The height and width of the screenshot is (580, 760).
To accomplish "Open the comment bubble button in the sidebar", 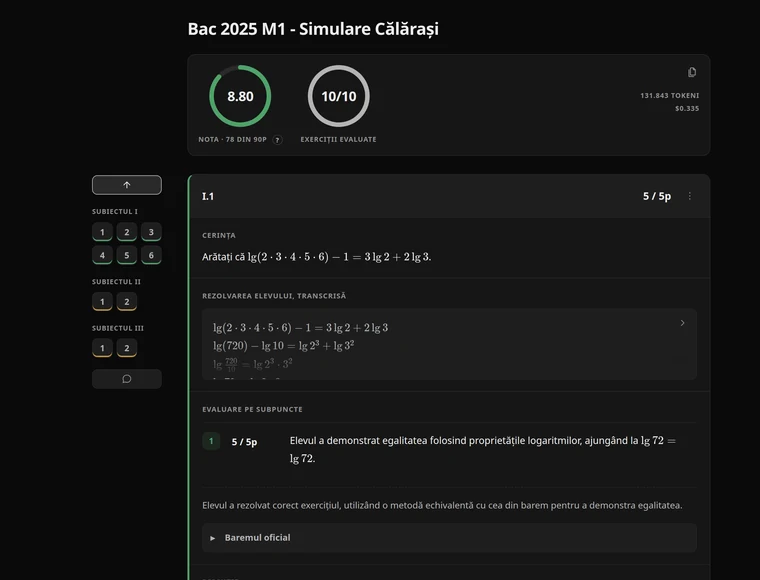I will pyautogui.click(x=127, y=379).
